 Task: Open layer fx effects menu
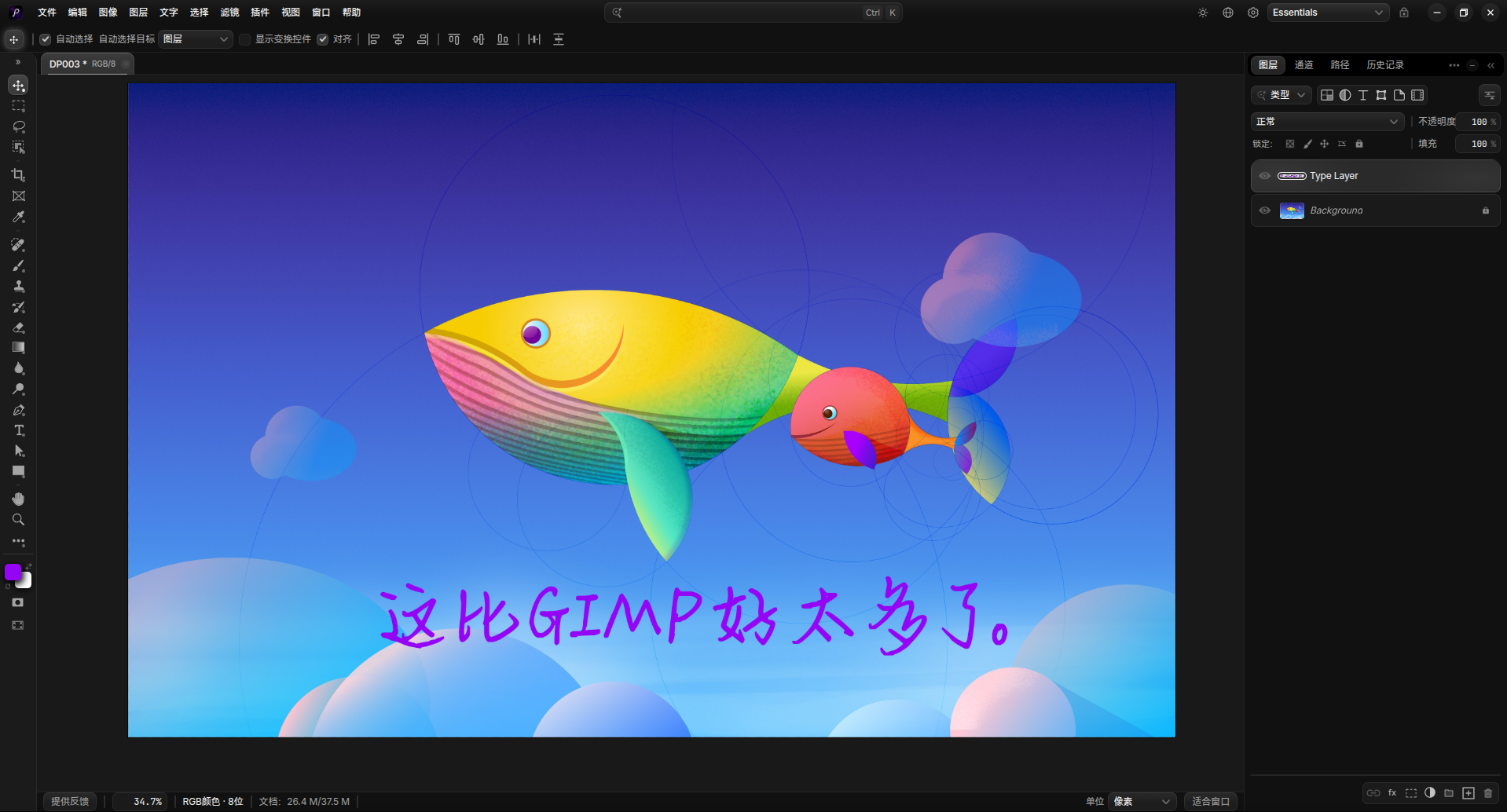tap(1392, 793)
